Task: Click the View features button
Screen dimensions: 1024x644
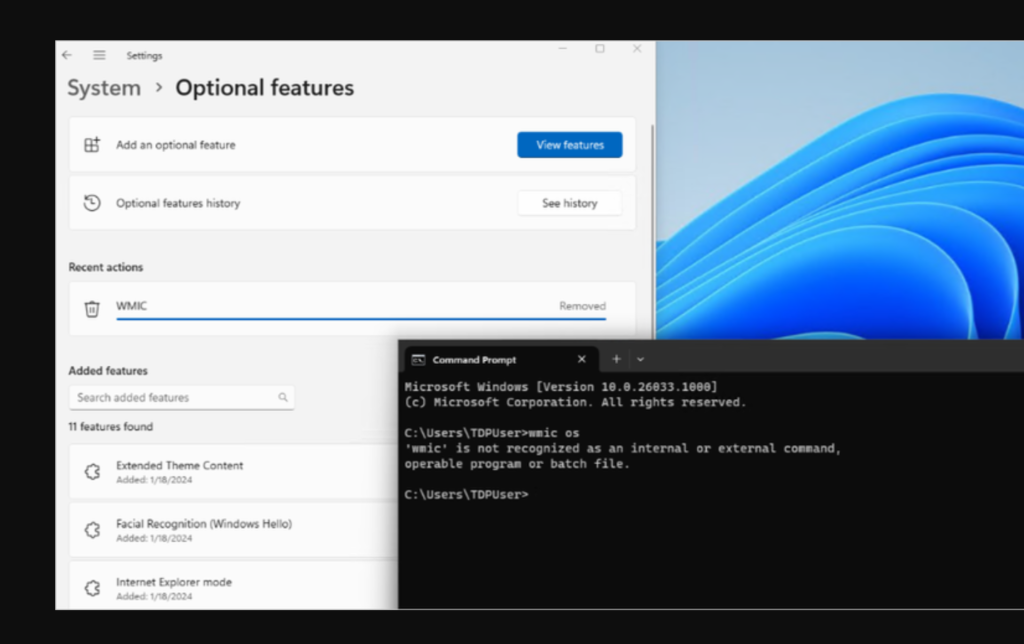Action: (569, 145)
